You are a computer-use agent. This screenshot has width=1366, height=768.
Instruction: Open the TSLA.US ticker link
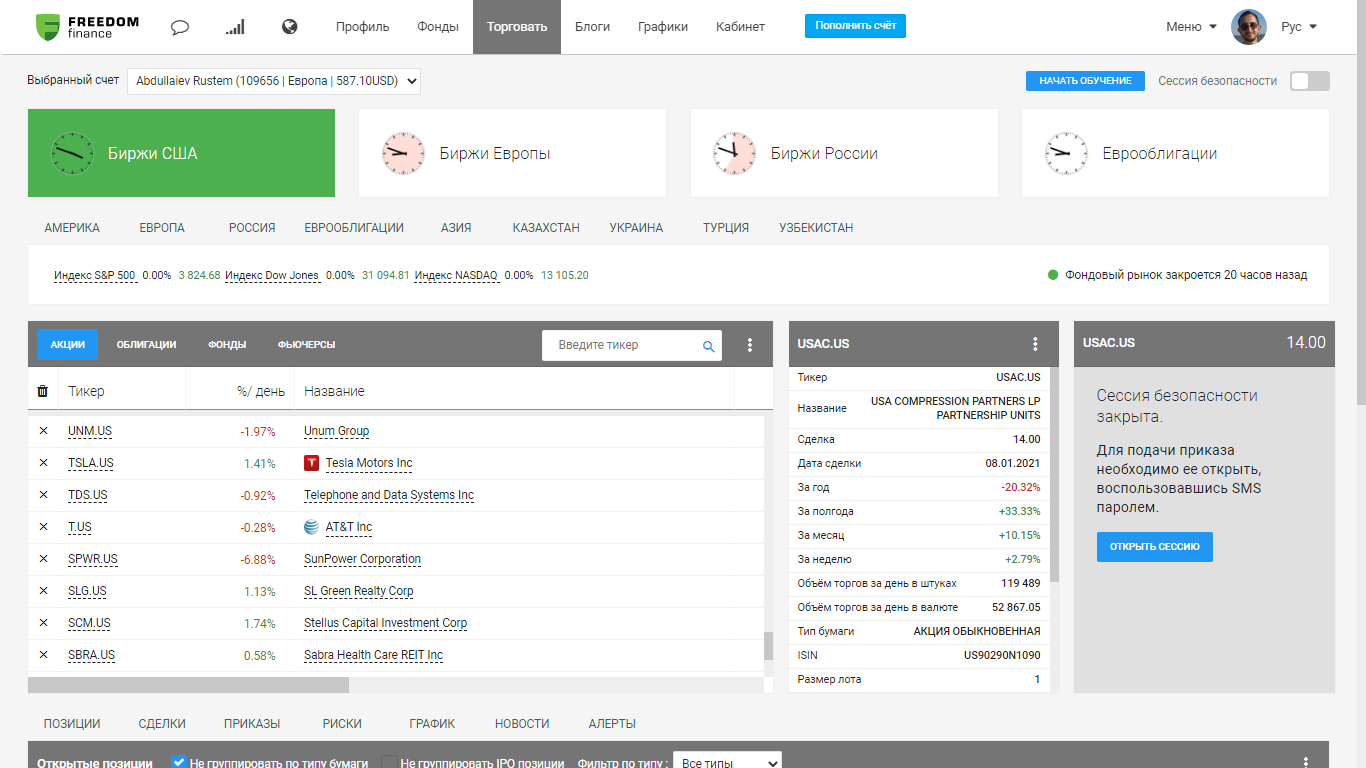click(91, 463)
